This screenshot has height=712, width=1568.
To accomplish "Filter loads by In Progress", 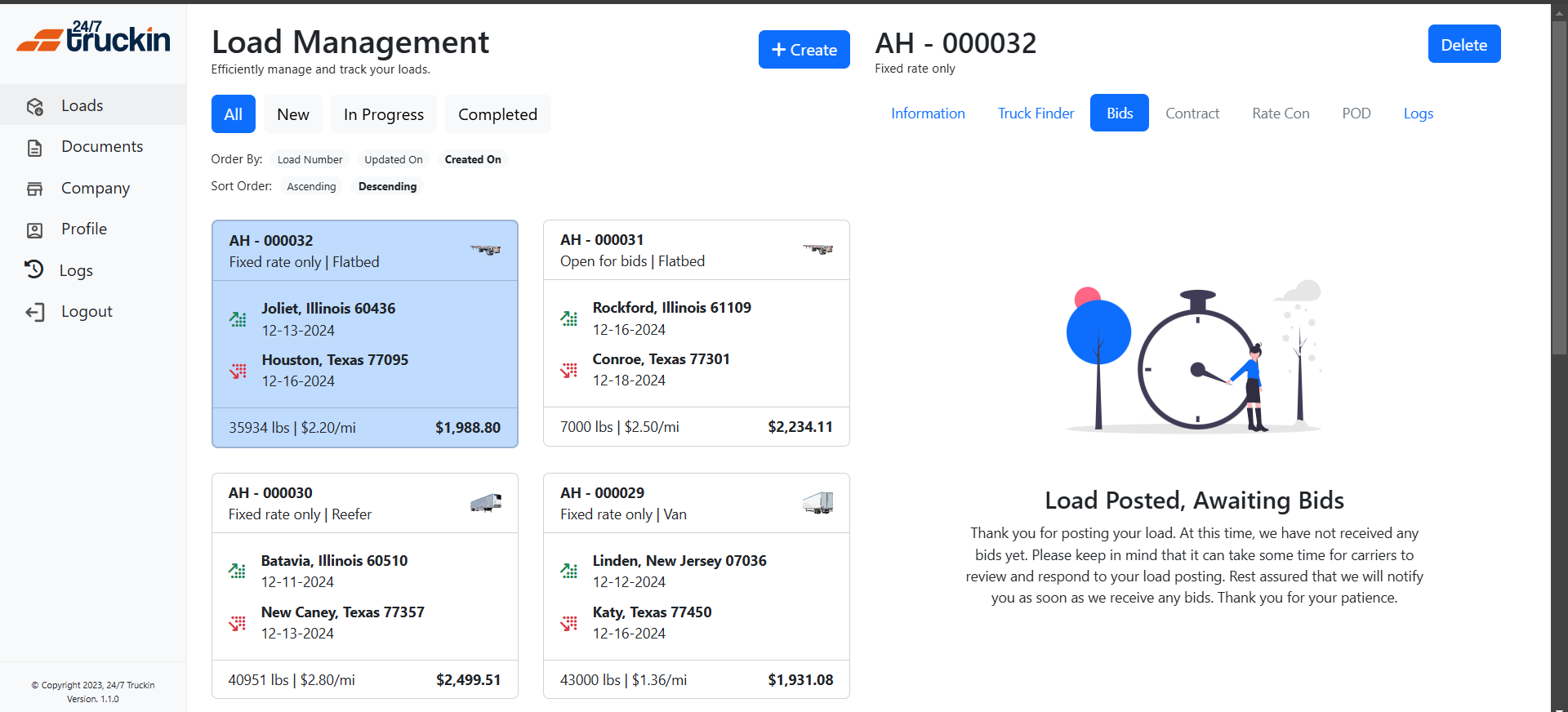I will [x=383, y=114].
